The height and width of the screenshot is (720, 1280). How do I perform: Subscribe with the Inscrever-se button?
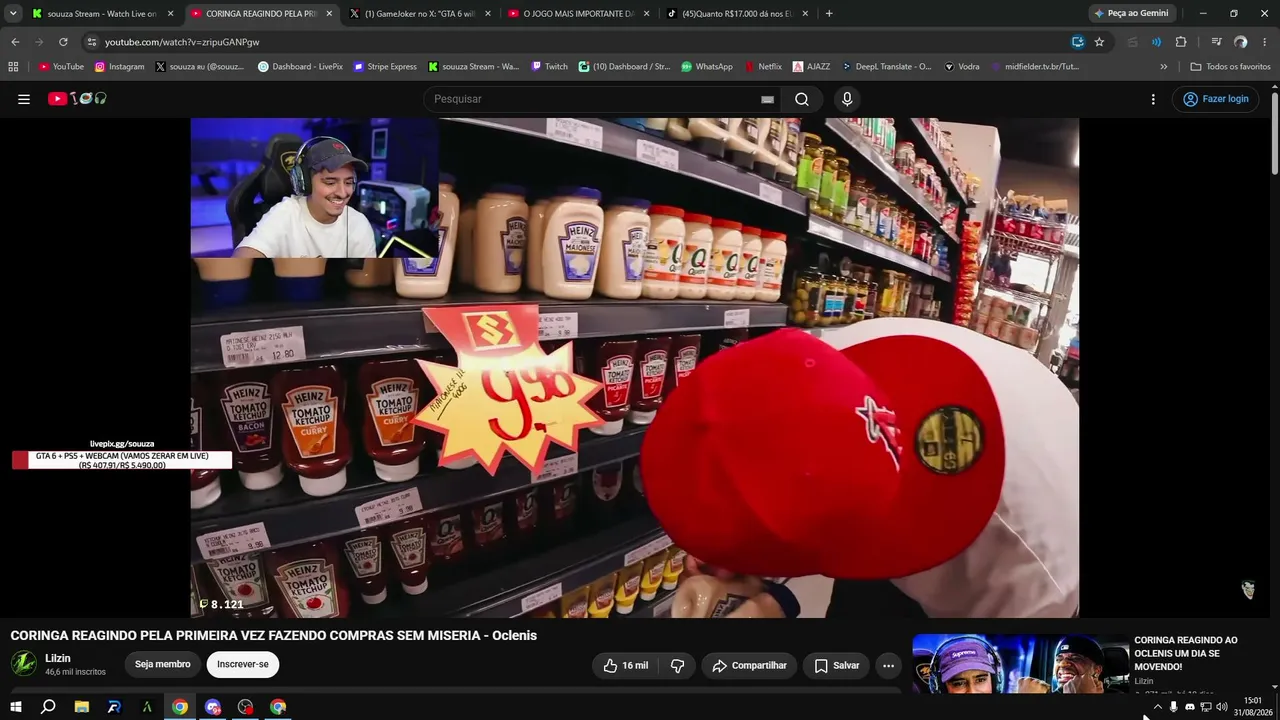pyautogui.click(x=243, y=665)
